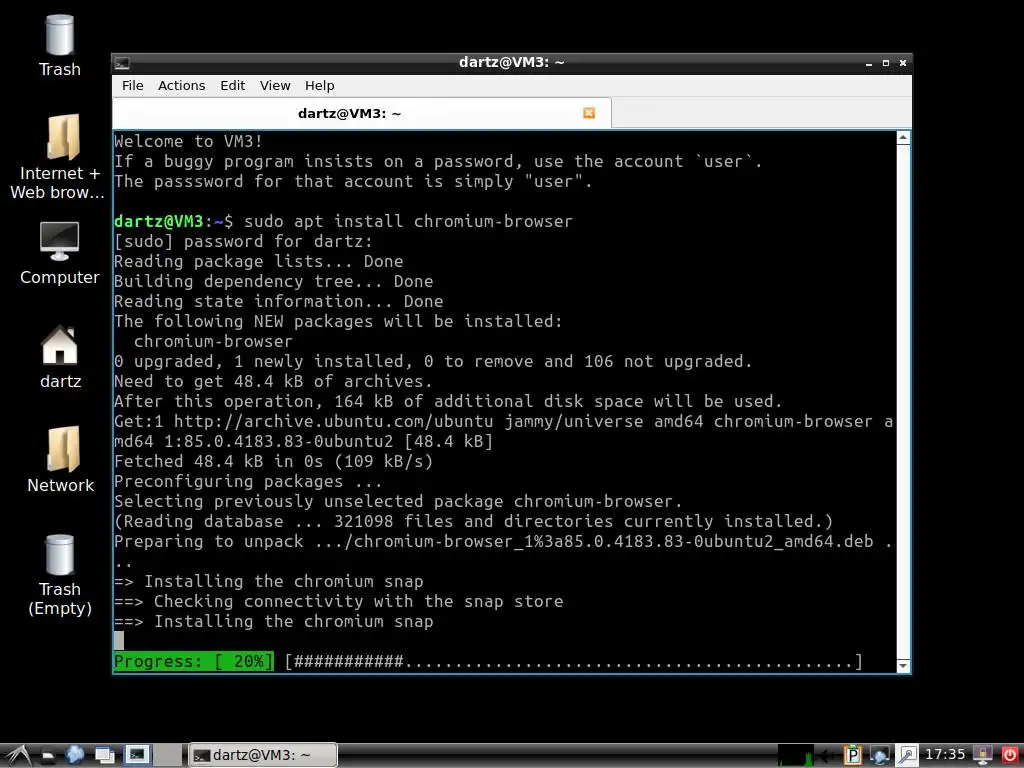The height and width of the screenshot is (768, 1024).
Task: Launch the web browser globe in taskbar
Action: coord(75,755)
